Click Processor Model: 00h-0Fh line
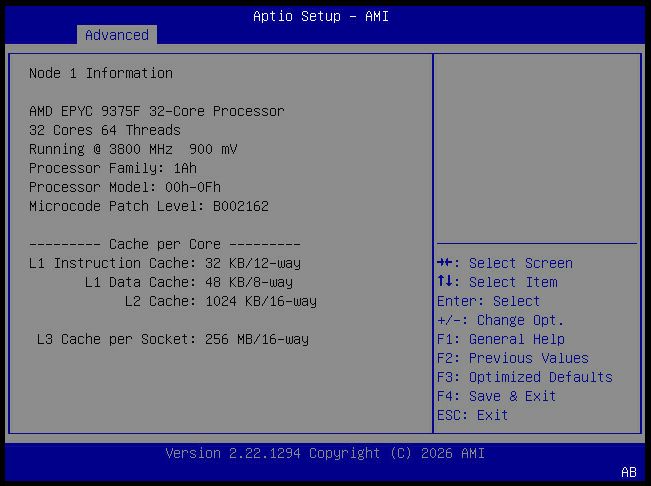The width and height of the screenshot is (651, 486). 125,187
